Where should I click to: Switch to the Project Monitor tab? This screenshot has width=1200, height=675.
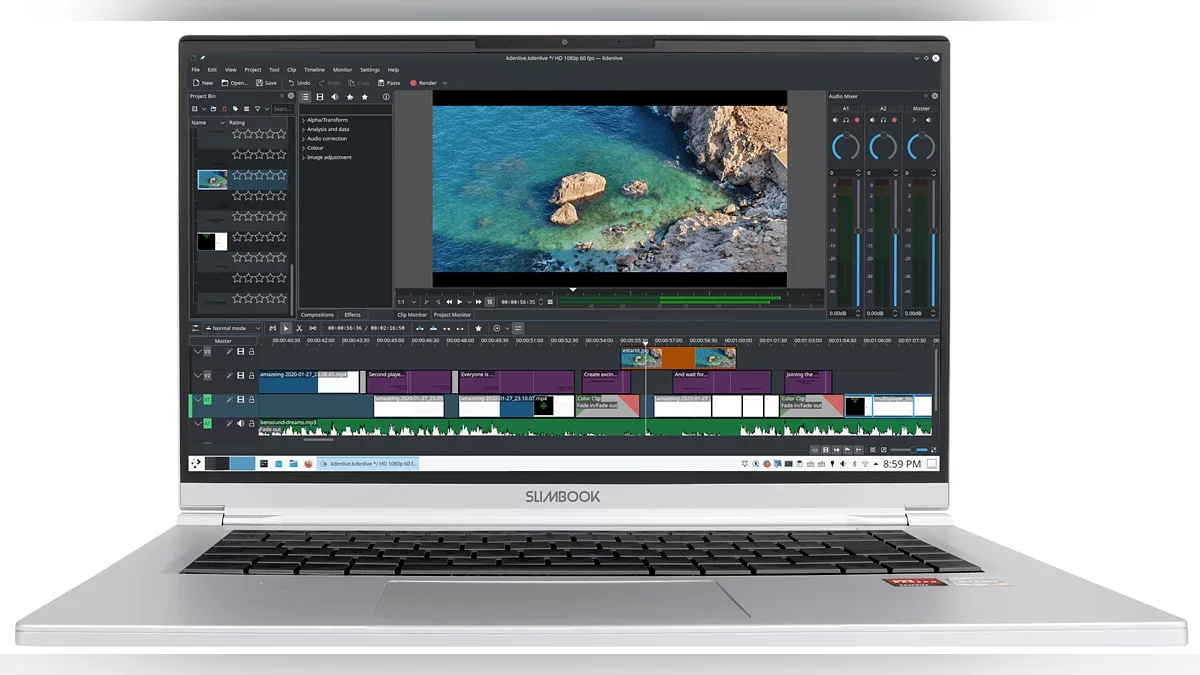[x=452, y=315]
